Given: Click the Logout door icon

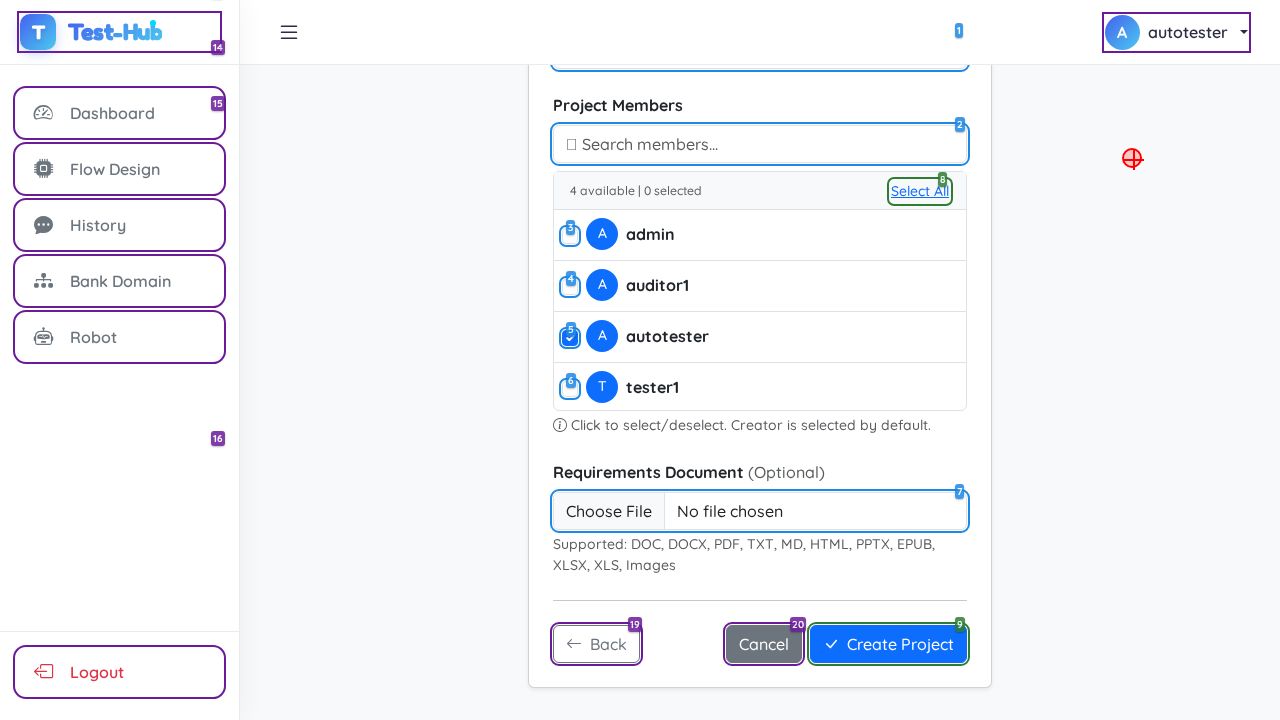Looking at the screenshot, I should click(x=44, y=672).
